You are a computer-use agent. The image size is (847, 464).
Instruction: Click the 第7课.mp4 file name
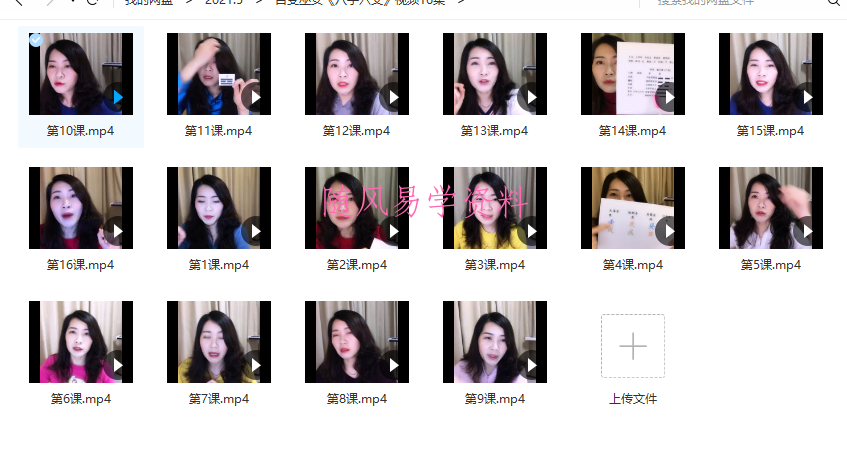coord(218,399)
